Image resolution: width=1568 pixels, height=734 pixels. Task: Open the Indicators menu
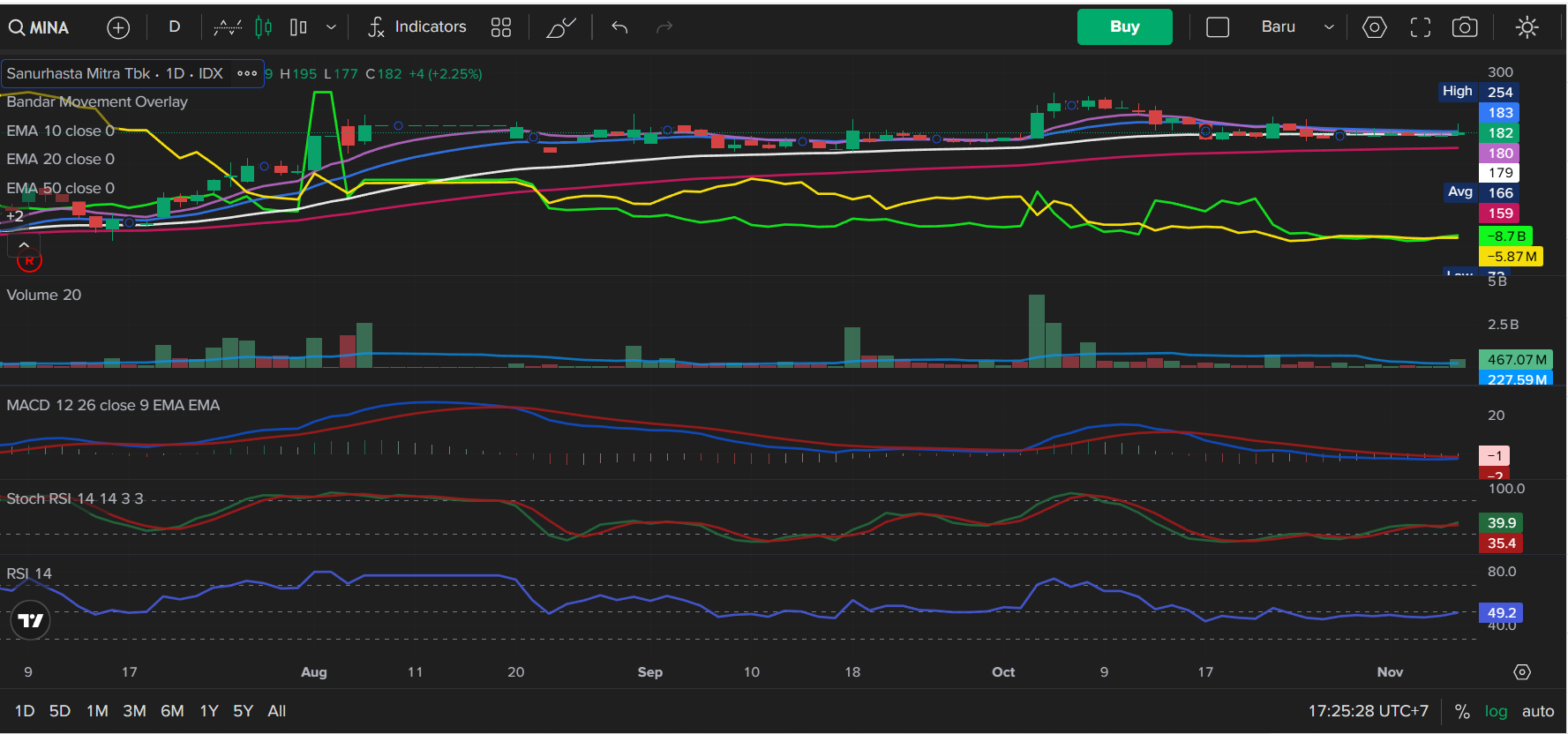(x=416, y=27)
